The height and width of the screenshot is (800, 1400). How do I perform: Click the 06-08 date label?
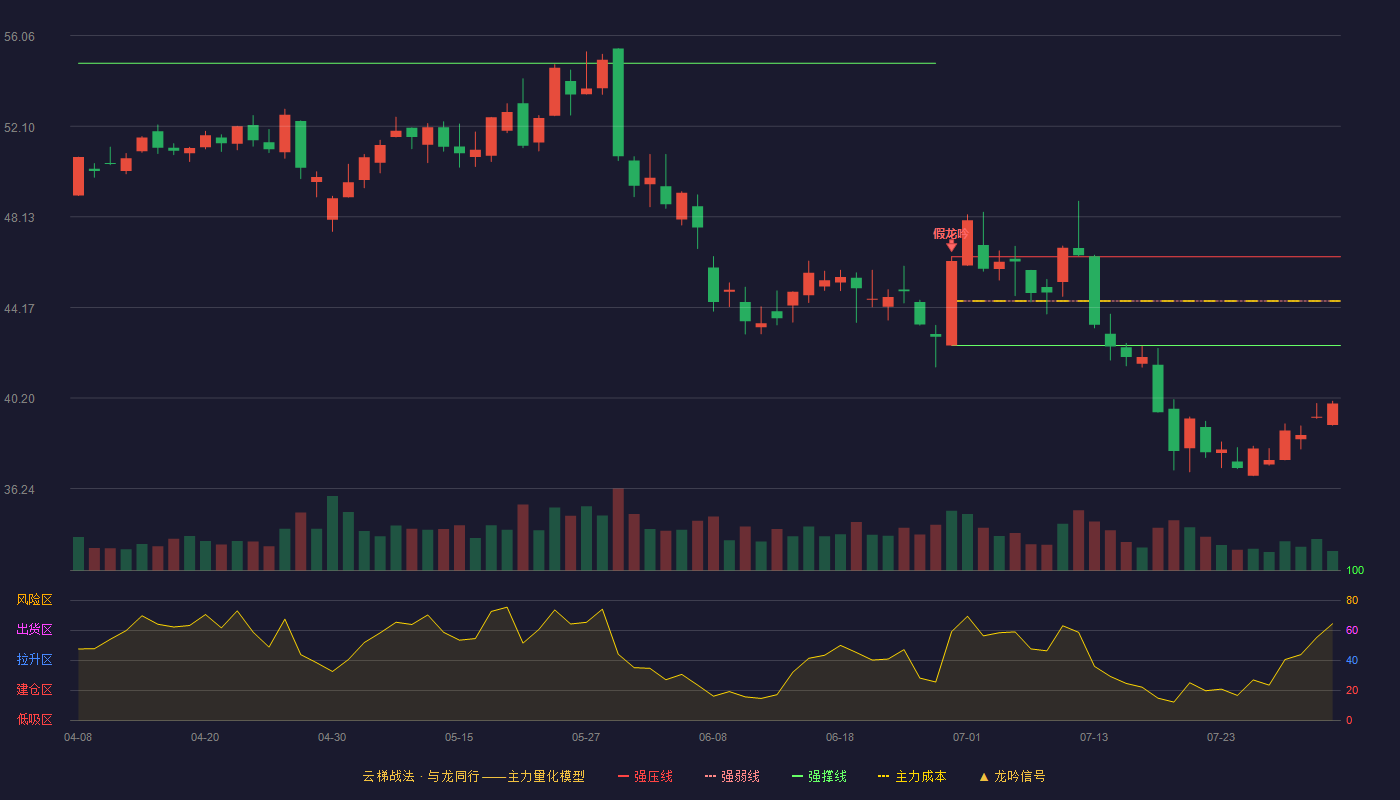tap(713, 737)
